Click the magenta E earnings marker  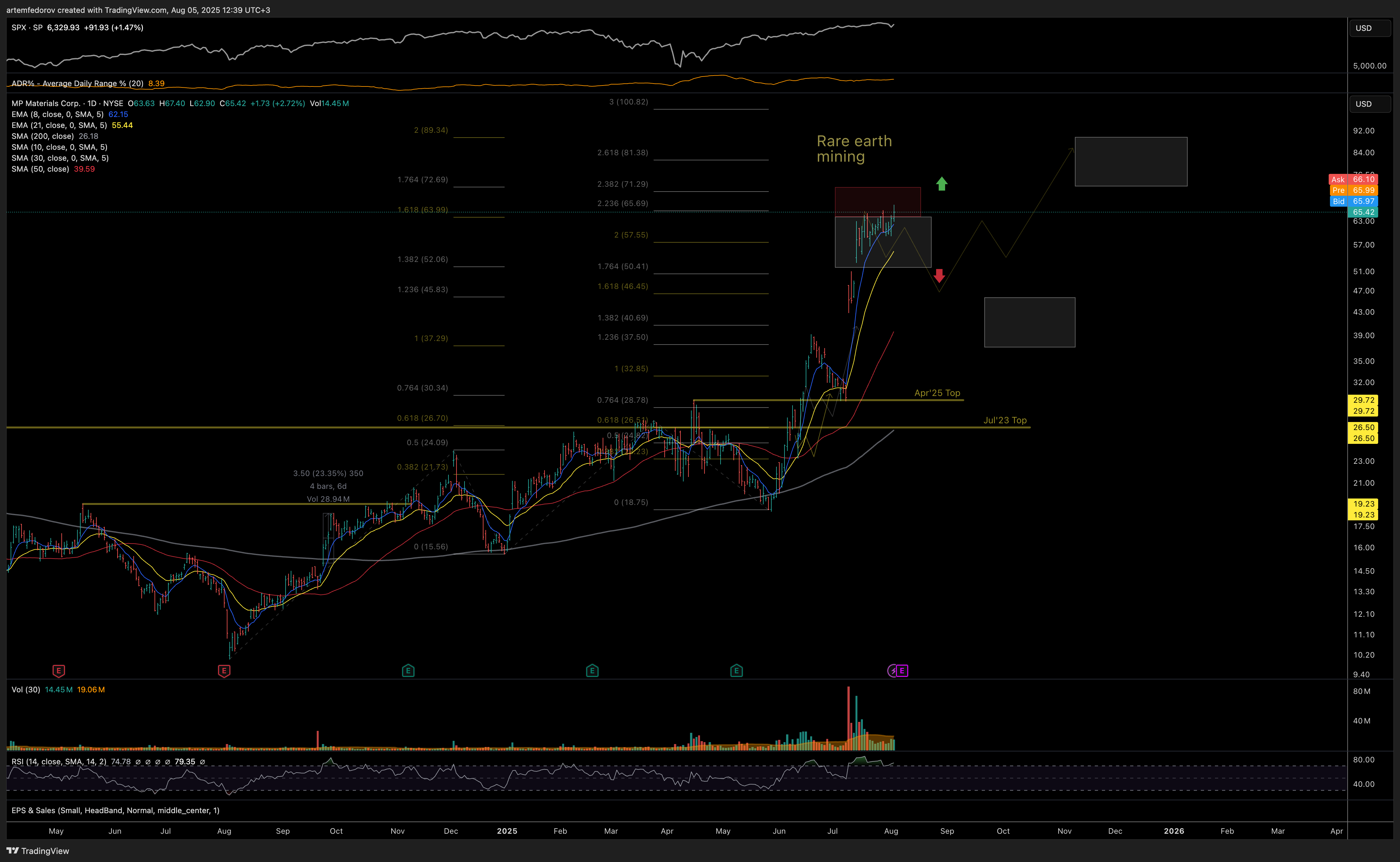coord(901,671)
